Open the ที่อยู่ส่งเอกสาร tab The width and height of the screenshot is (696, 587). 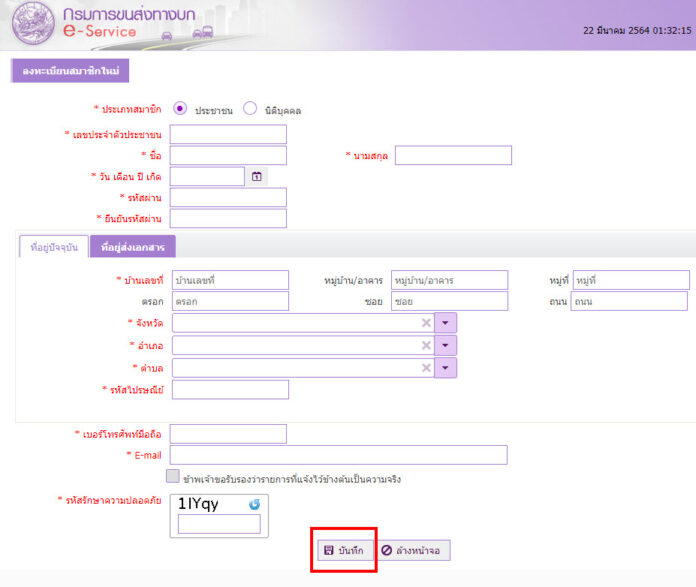(x=132, y=246)
